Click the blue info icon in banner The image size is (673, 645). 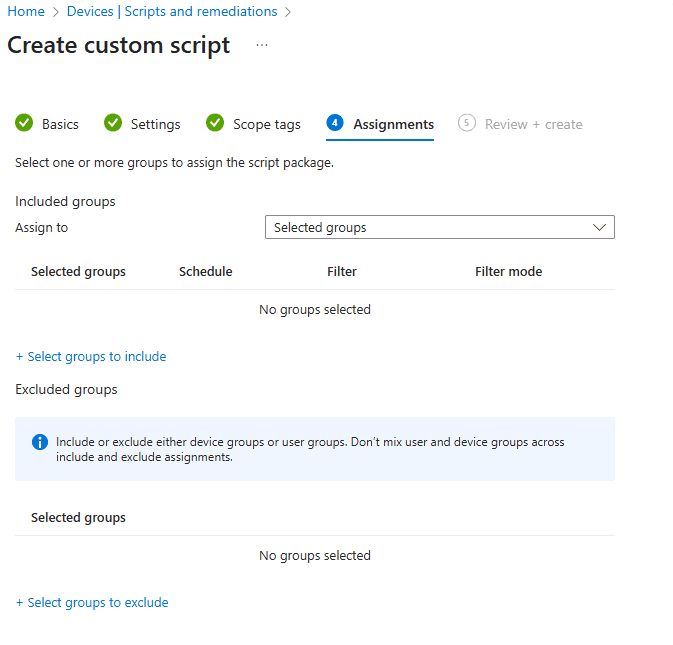(40, 442)
